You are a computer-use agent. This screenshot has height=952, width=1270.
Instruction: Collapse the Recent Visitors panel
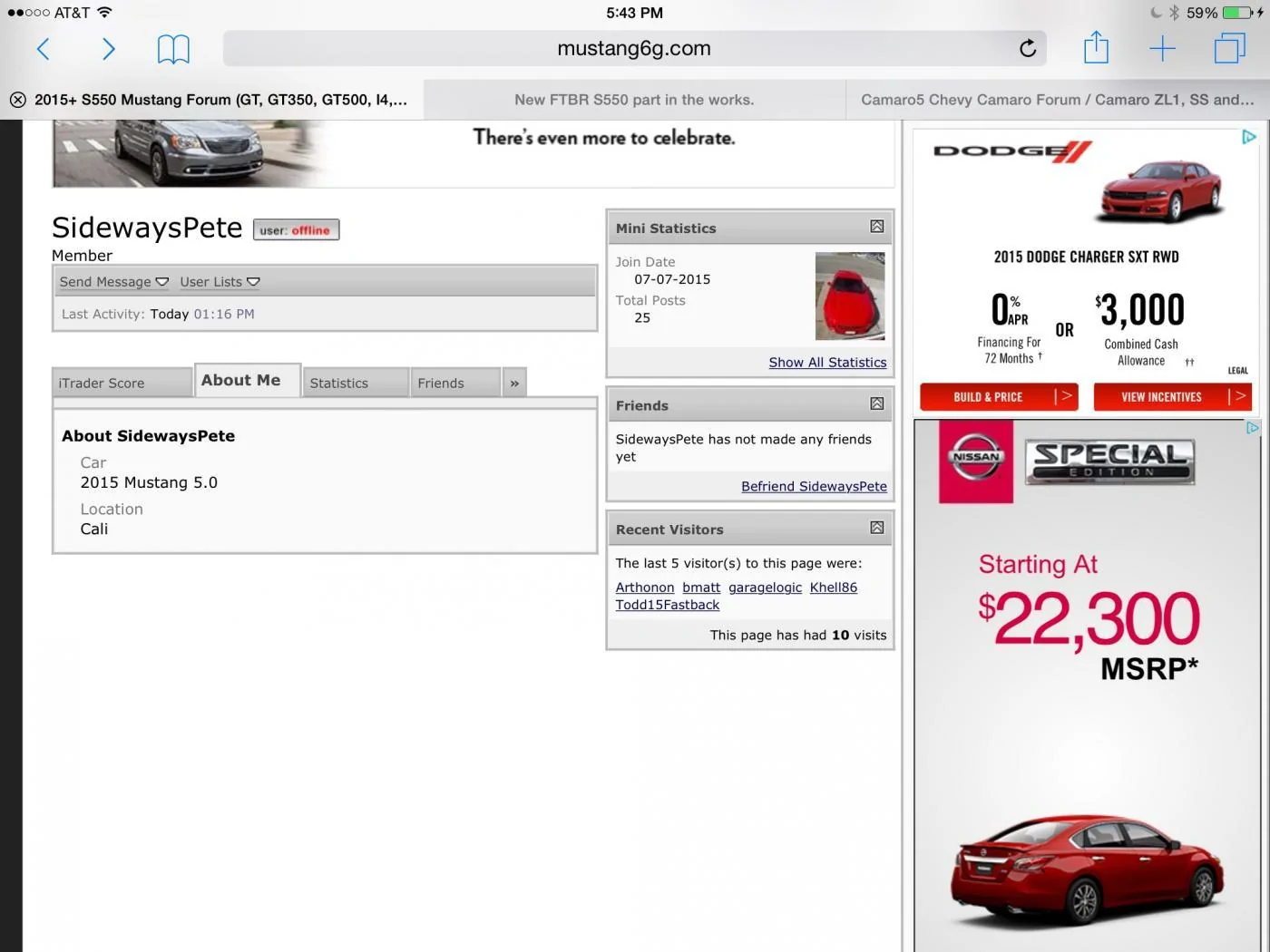point(877,528)
